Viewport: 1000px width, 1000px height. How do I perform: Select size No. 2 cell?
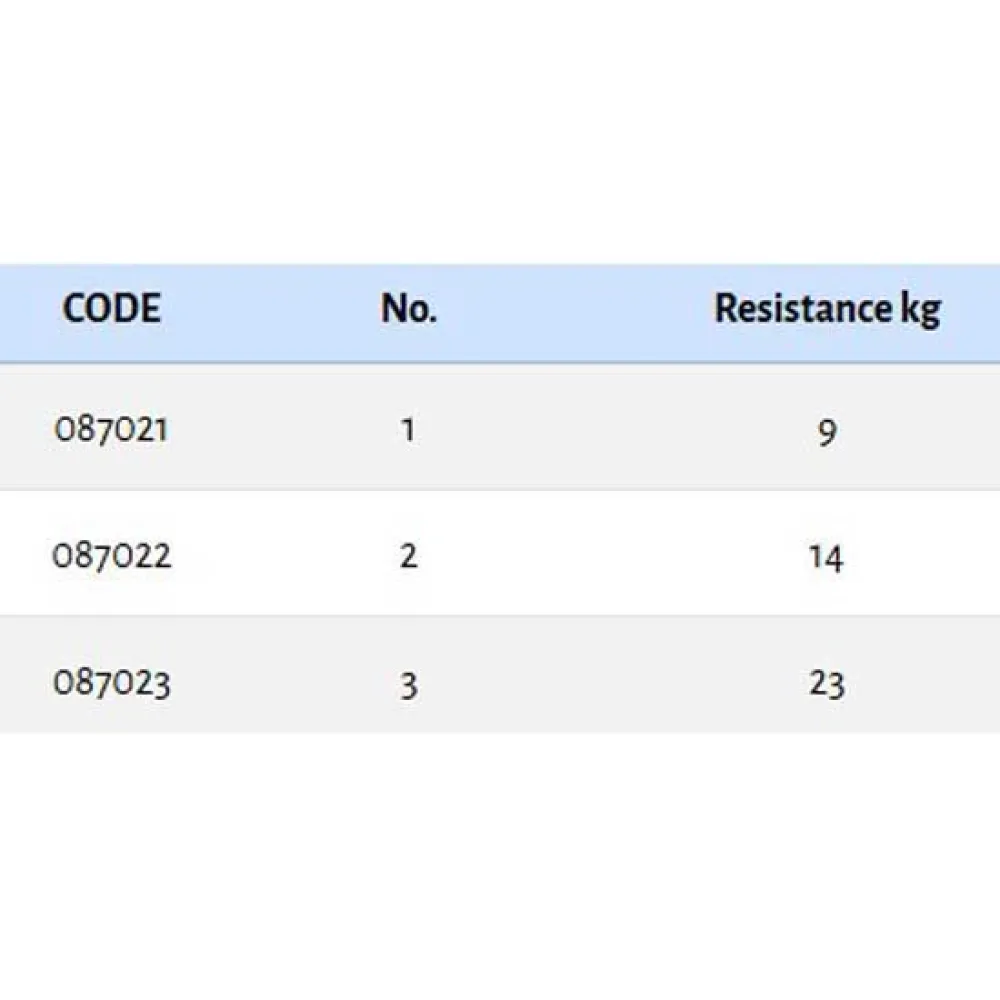[408, 556]
